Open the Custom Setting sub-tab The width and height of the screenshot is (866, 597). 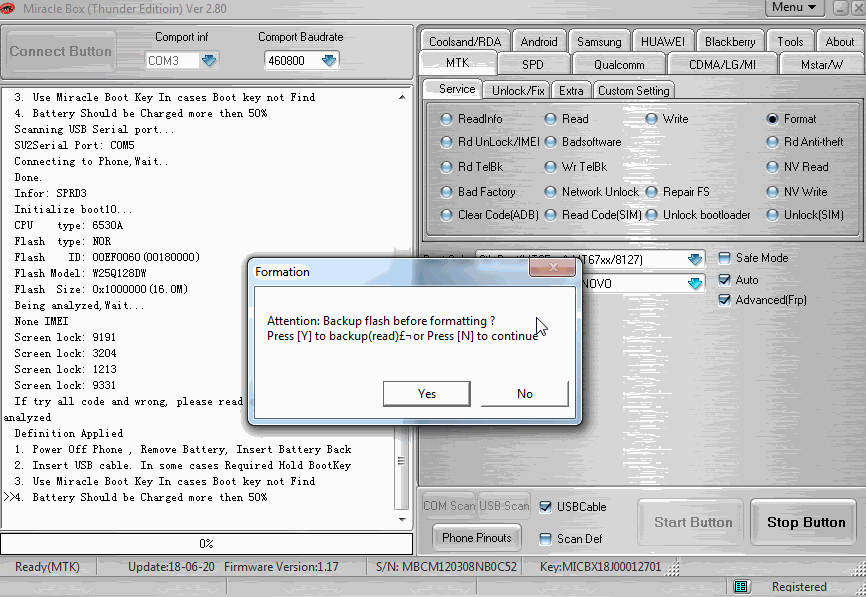634,91
